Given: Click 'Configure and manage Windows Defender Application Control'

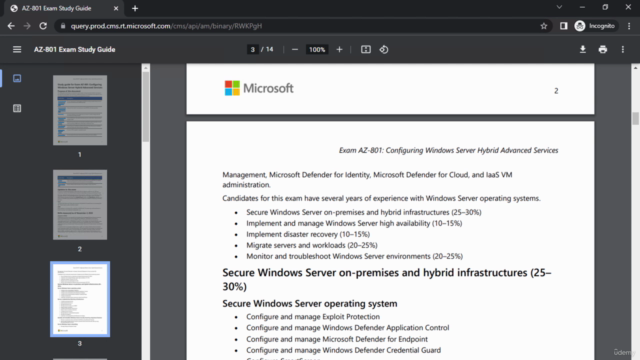Looking at the screenshot, I should [347, 328].
